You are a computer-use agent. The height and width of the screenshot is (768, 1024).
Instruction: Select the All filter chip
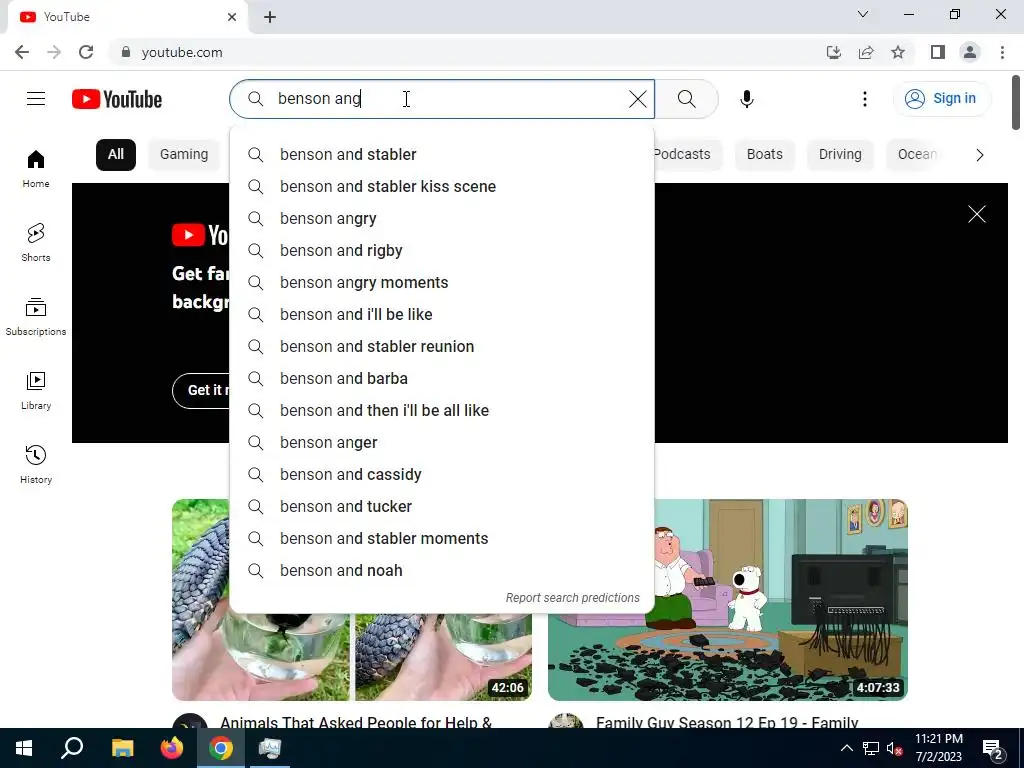(116, 155)
